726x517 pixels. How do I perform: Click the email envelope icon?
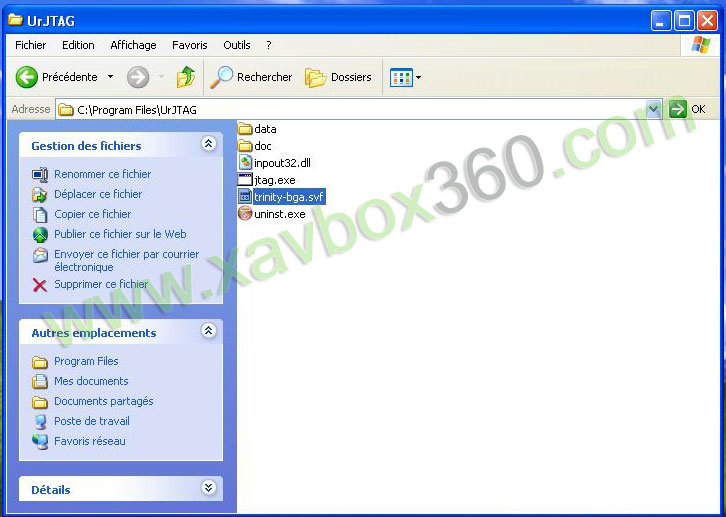coord(40,255)
